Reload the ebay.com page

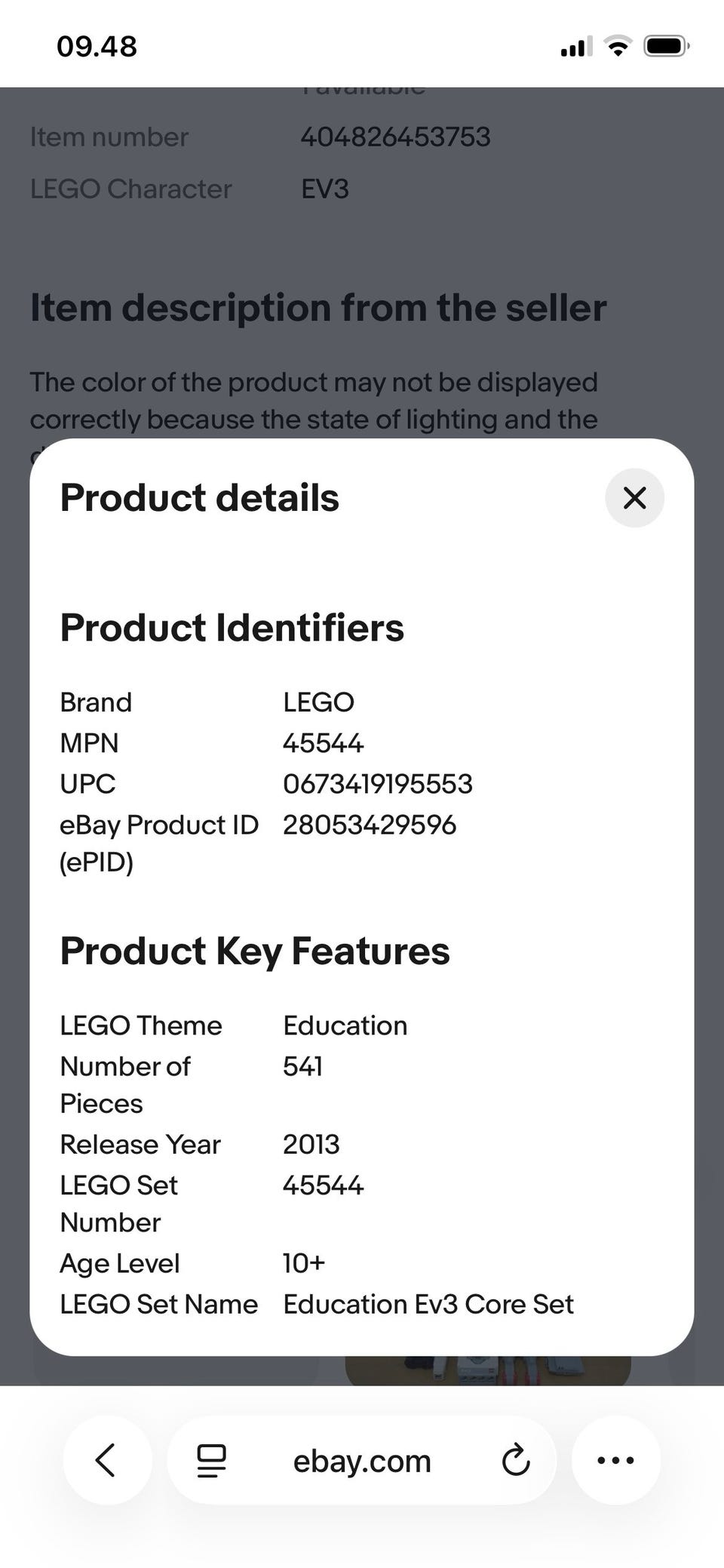(516, 1460)
